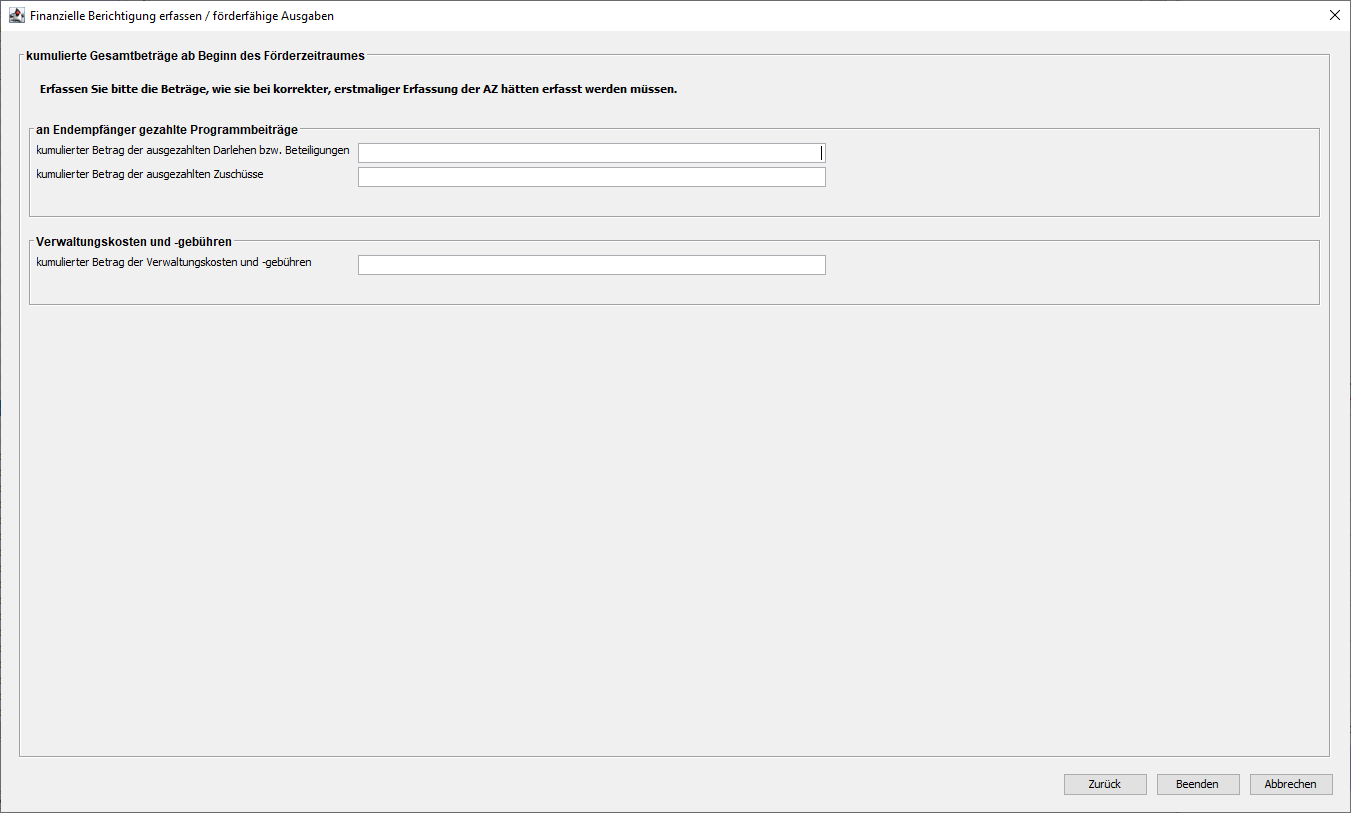
Task: Focus the Darlehen bzw. Beteiligungen amount field
Action: pos(590,153)
